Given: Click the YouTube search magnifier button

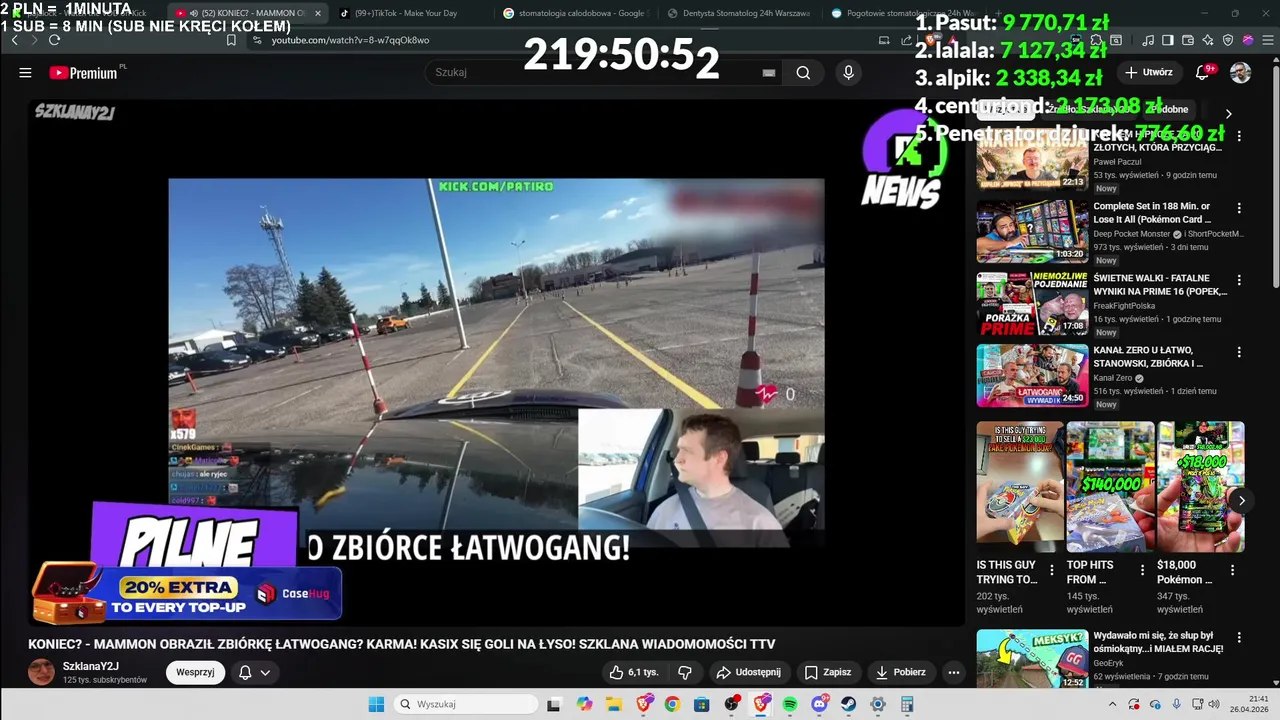Looking at the screenshot, I should pos(803,73).
